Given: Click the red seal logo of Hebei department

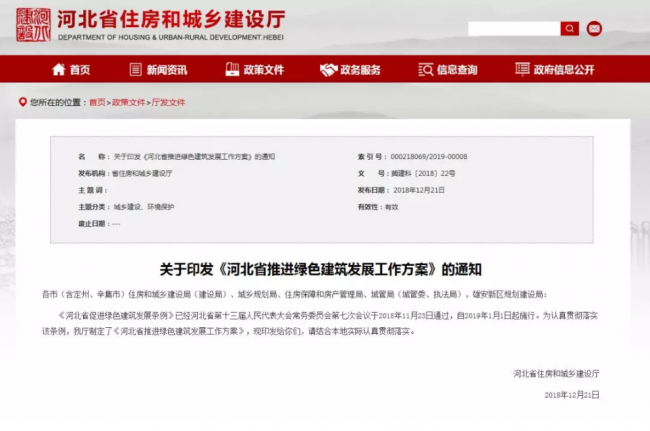Looking at the screenshot, I should pyautogui.click(x=32, y=22).
